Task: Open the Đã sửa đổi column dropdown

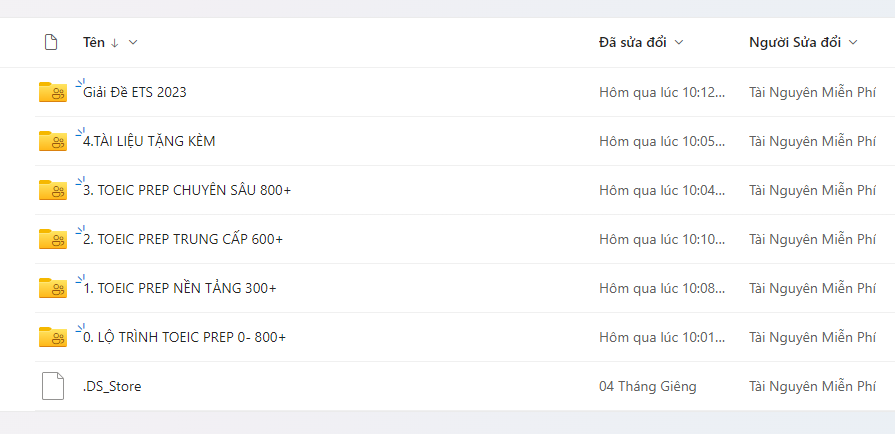Action: (679, 42)
